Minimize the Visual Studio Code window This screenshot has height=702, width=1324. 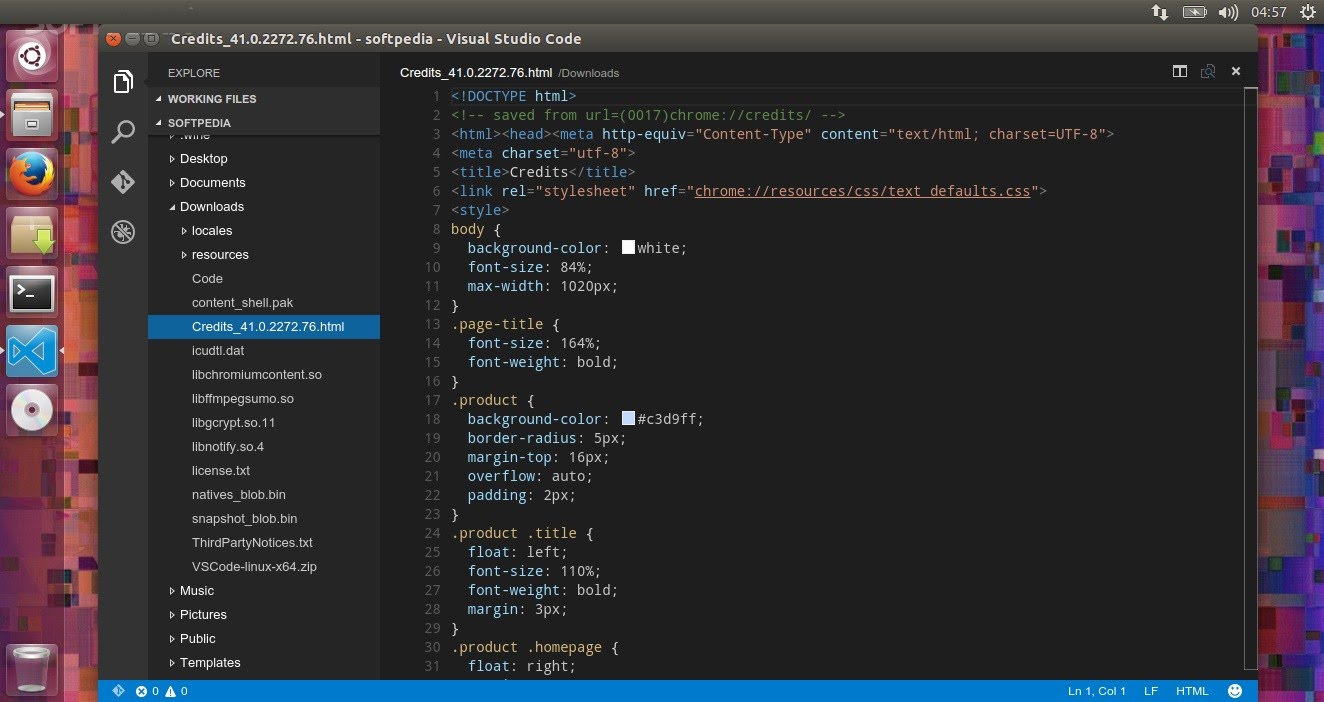click(x=132, y=39)
